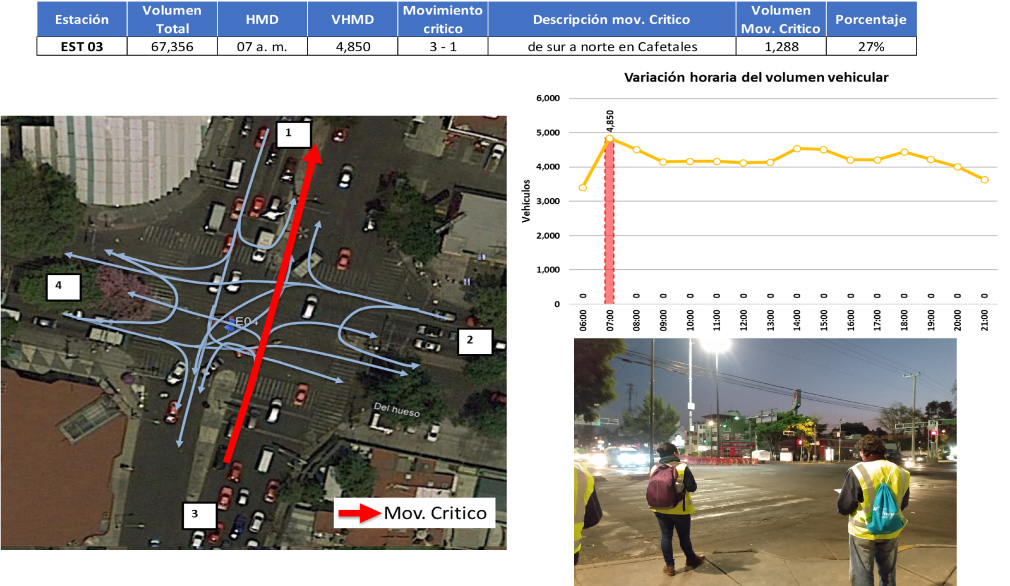Select approach label 3 on the map

194,514
